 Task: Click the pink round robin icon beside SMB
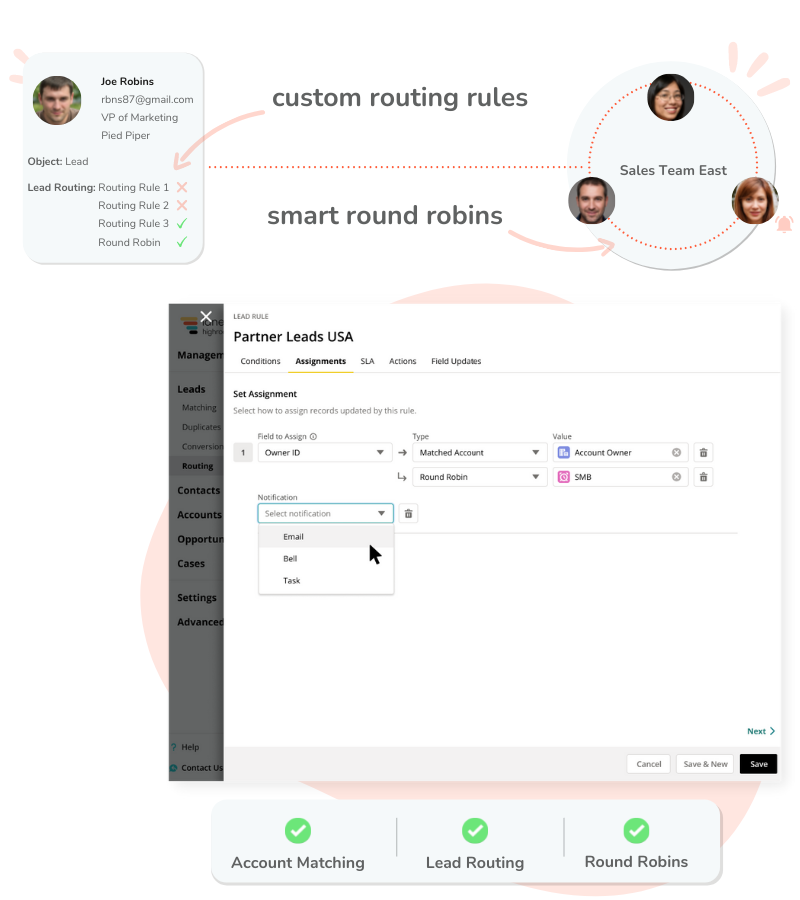click(563, 477)
